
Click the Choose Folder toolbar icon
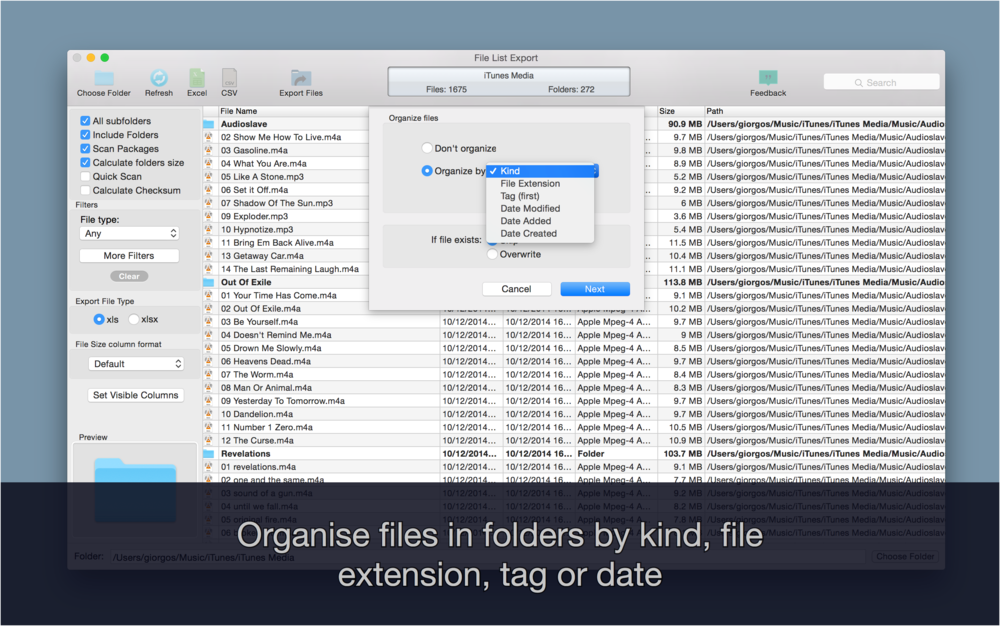click(103, 78)
